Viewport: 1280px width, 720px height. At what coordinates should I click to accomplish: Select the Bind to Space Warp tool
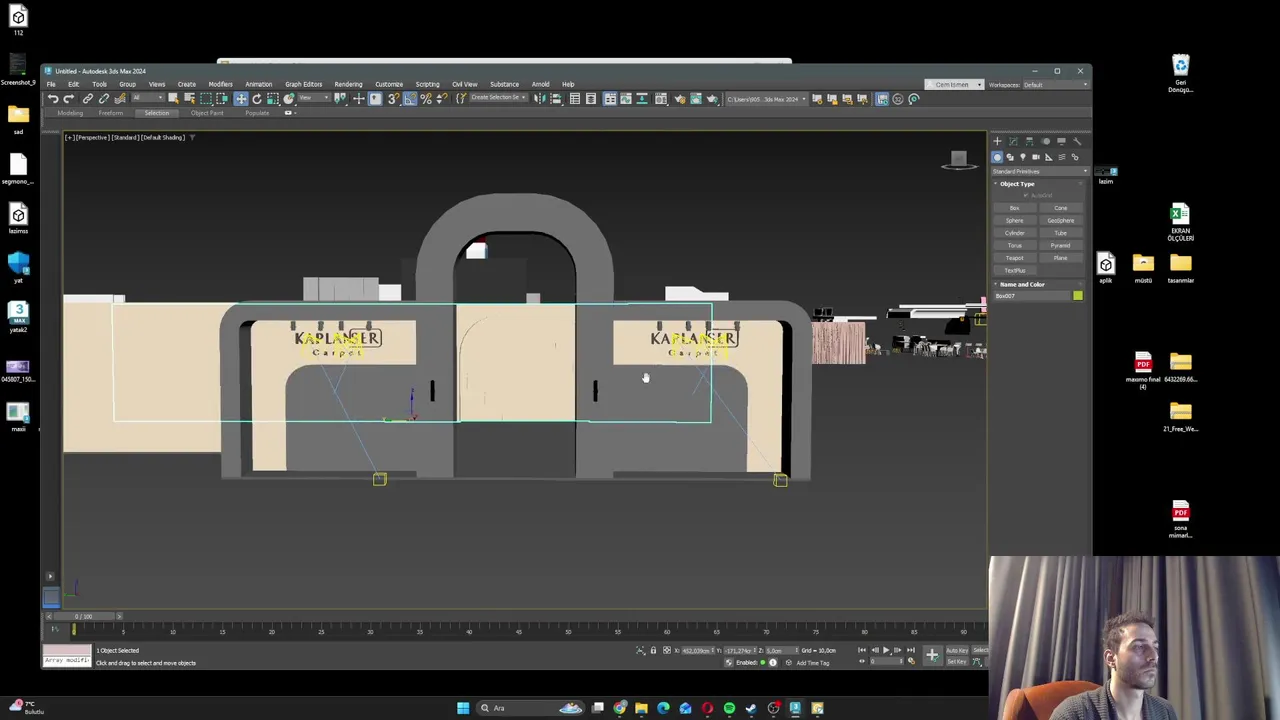[121, 99]
